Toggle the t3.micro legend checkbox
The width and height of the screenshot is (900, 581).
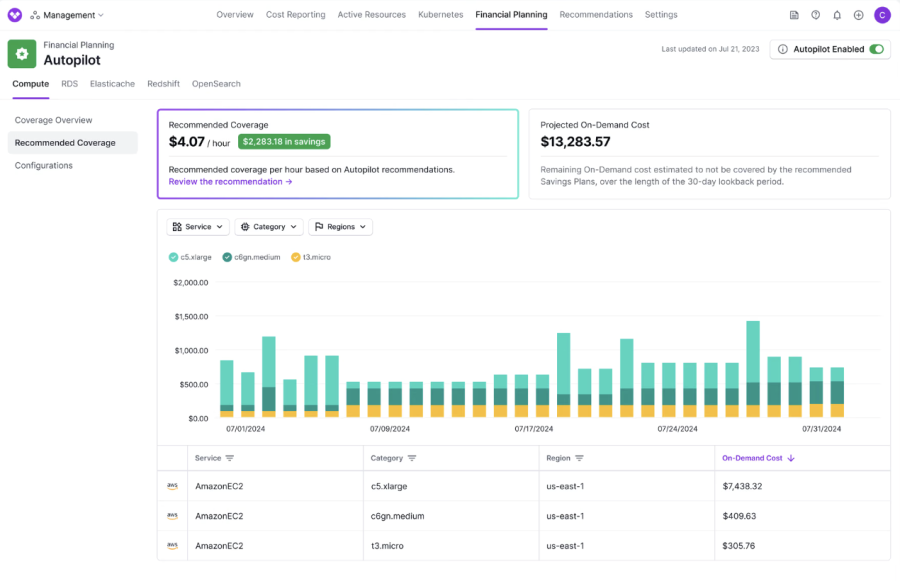point(296,257)
